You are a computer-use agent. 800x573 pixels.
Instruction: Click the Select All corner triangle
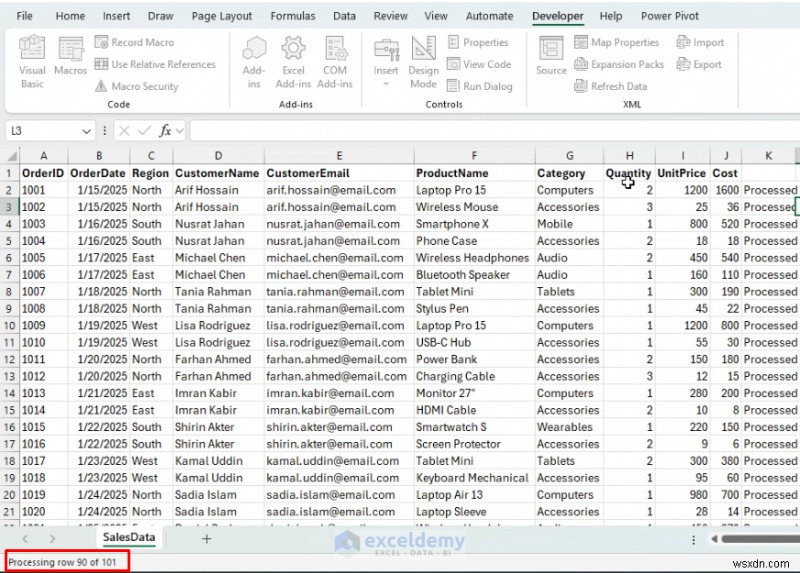pyautogui.click(x=11, y=156)
